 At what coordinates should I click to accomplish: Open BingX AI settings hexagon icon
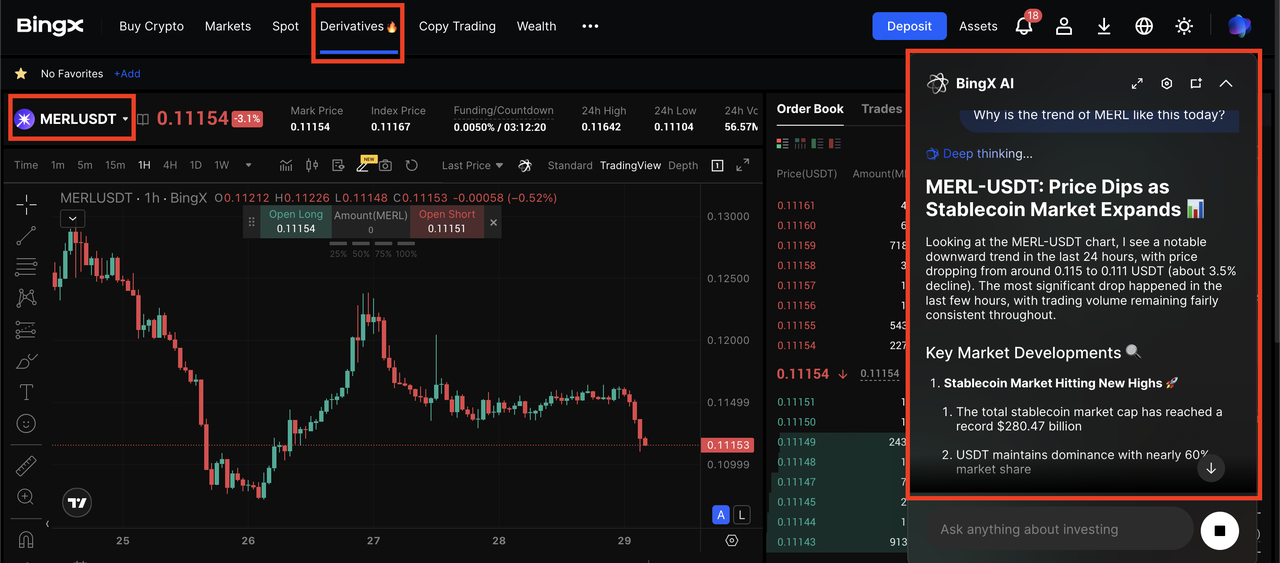click(x=1166, y=84)
